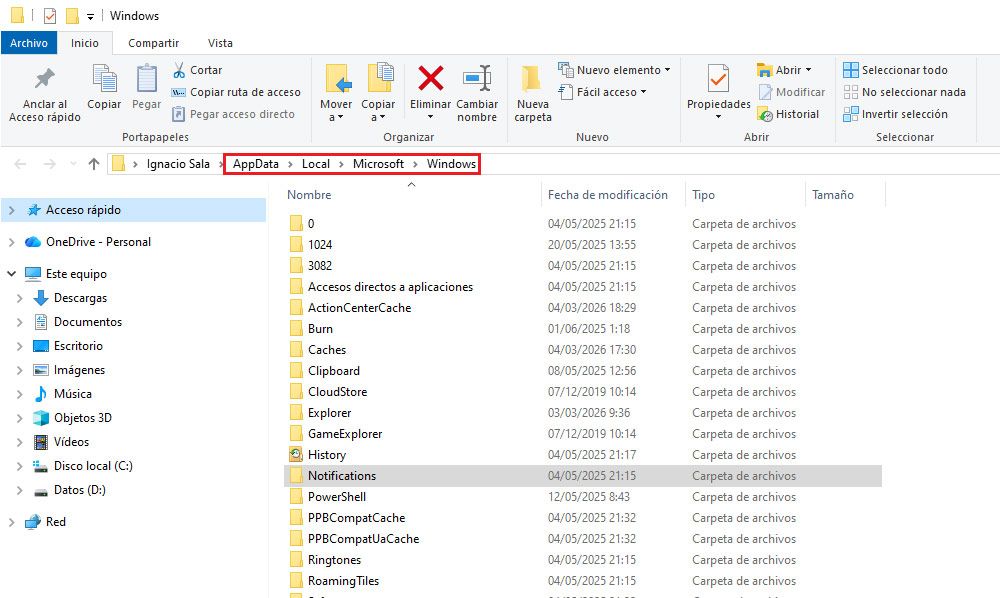1000x598 pixels.
Task: Sort by Tamaño column header
Action: pyautogui.click(x=833, y=195)
